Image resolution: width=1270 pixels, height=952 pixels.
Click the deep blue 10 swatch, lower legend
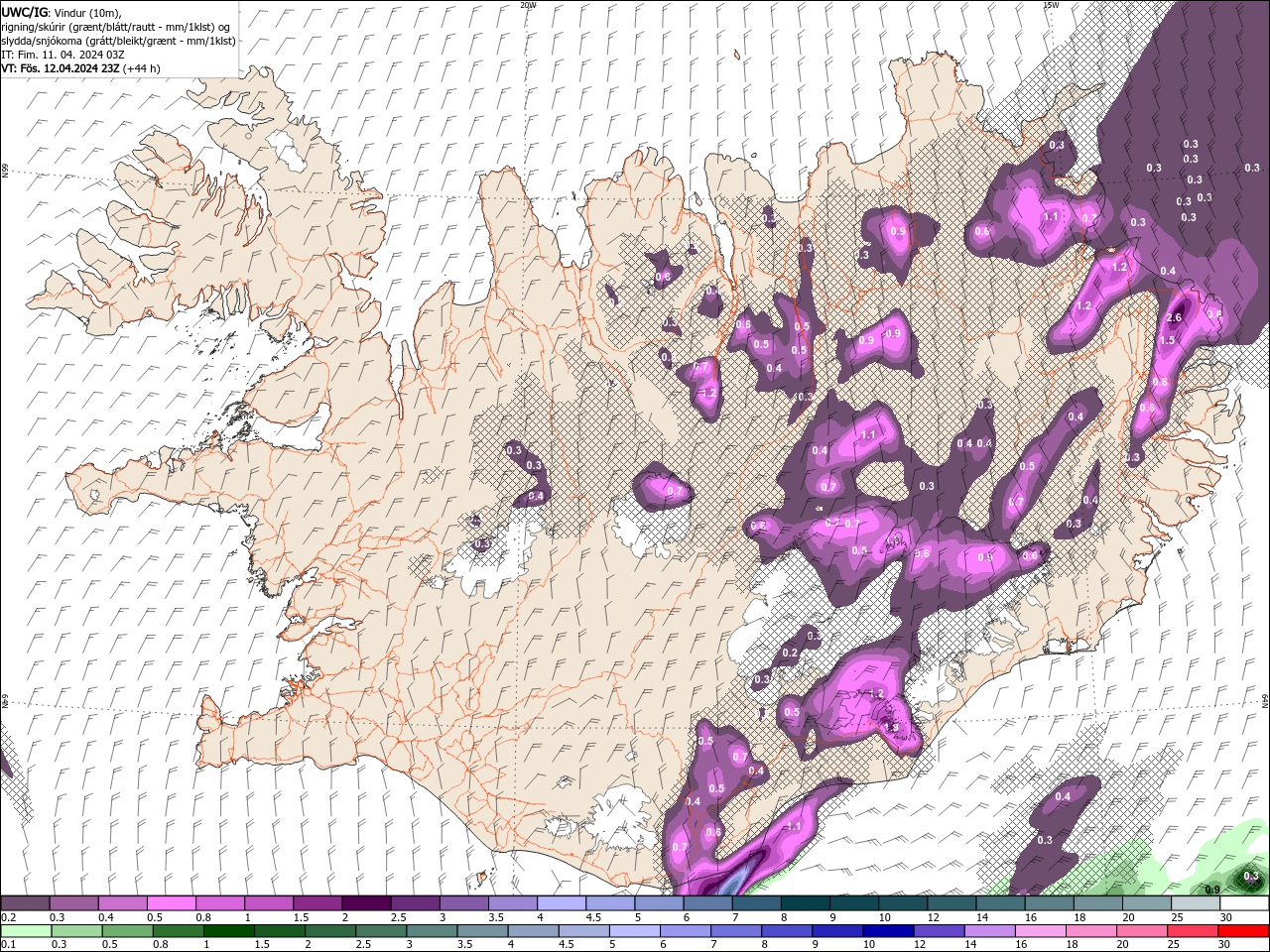887,931
